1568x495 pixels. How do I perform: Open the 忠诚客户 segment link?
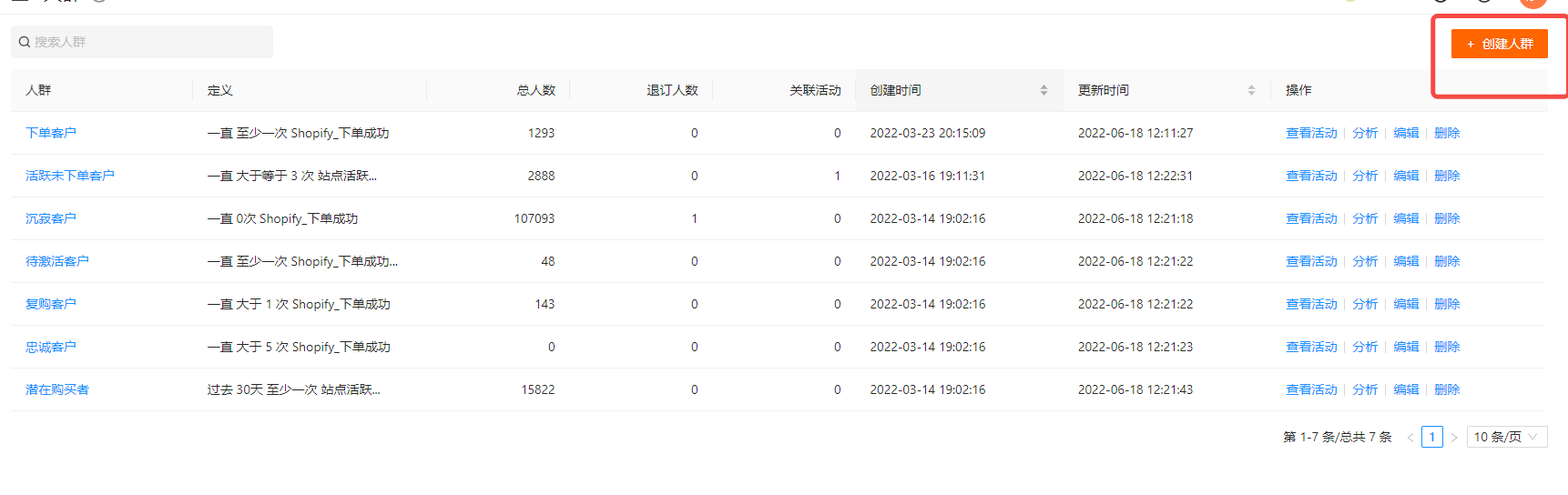pos(51,347)
